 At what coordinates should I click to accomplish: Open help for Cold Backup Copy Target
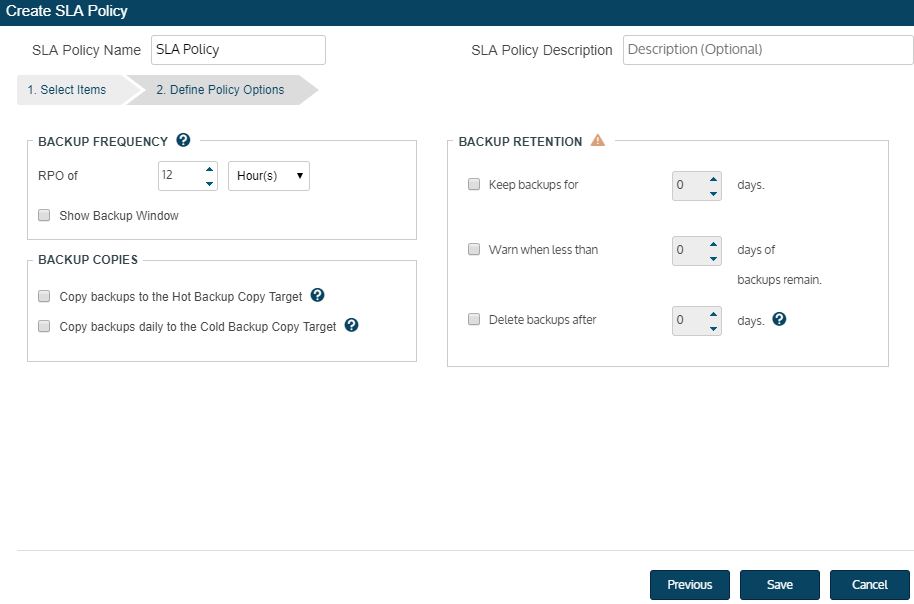[x=351, y=325]
